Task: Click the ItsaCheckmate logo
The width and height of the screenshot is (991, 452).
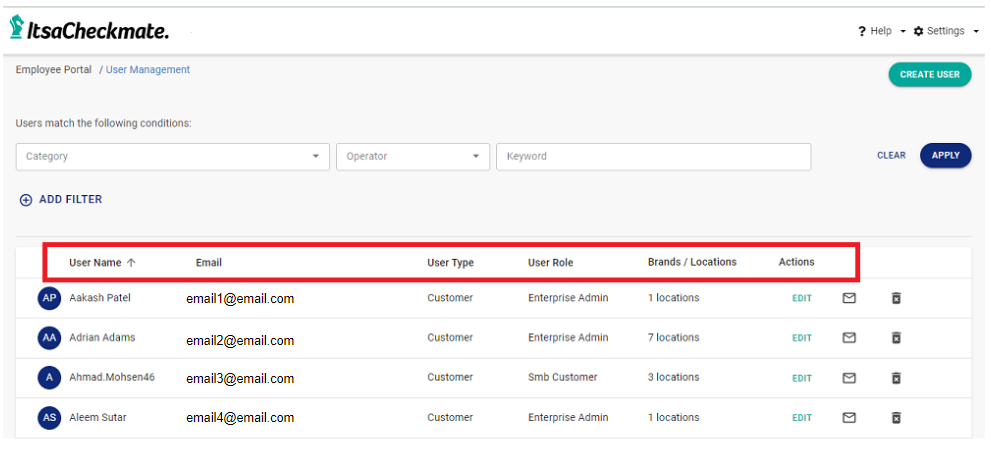Action: (x=89, y=30)
